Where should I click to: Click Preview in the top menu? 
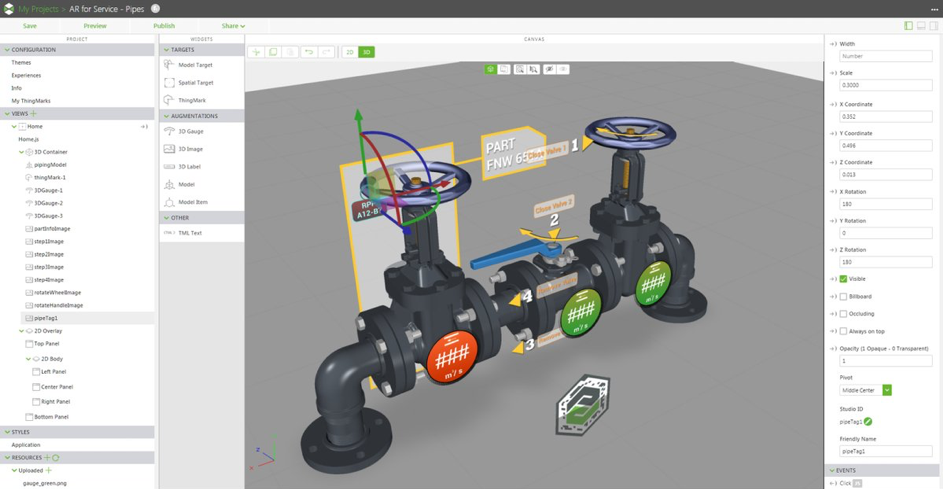tap(95, 26)
